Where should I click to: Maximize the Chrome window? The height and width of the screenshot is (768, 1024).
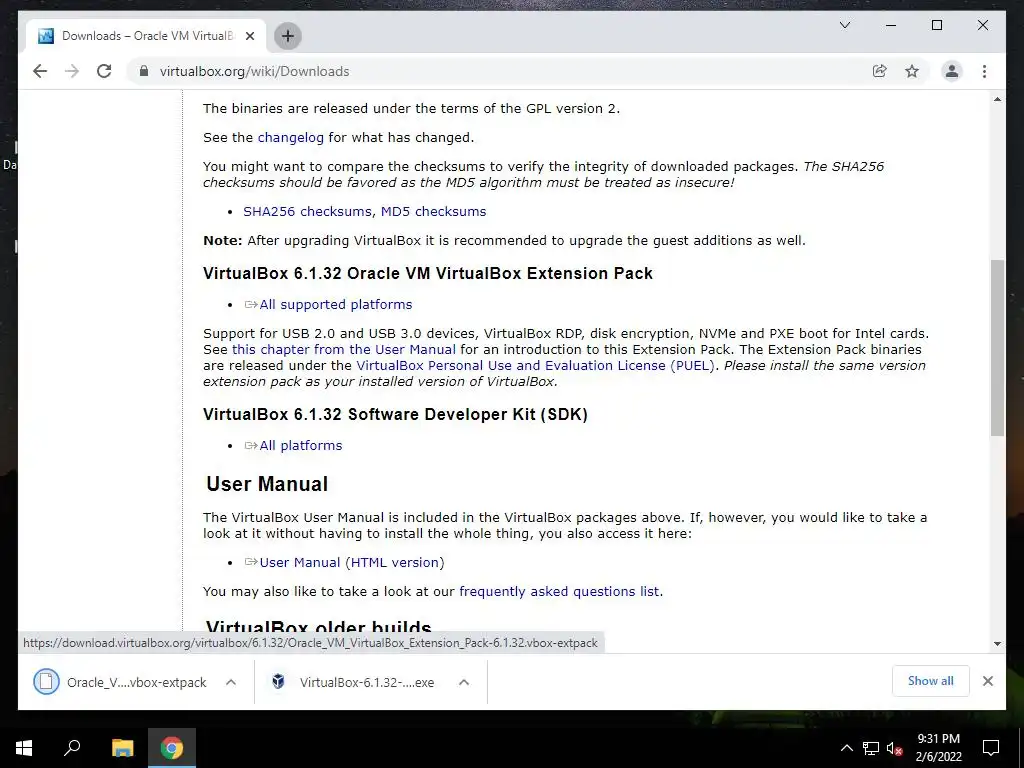point(936,25)
